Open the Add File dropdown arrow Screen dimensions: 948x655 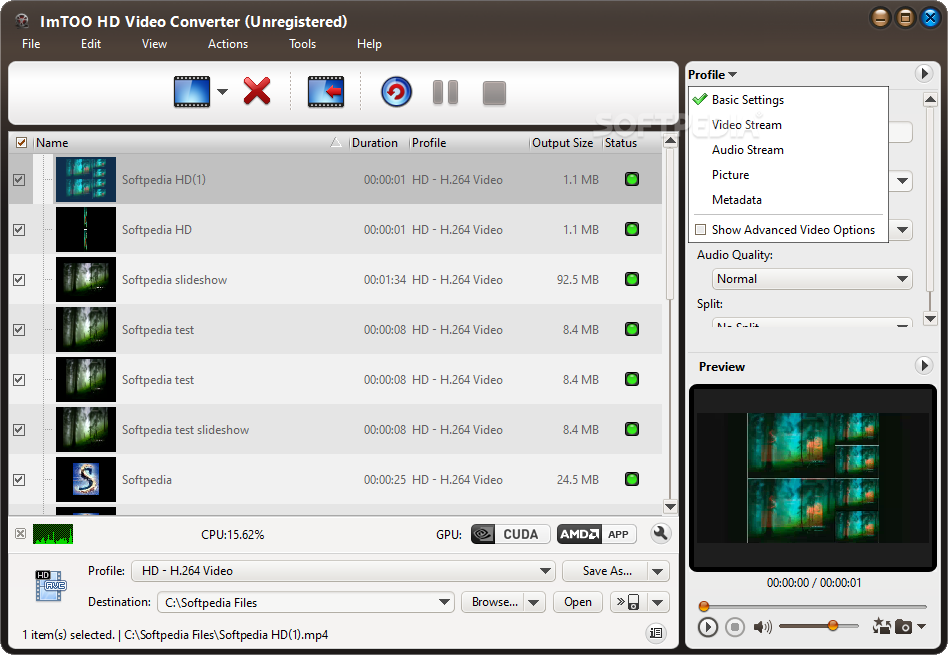coord(222,92)
